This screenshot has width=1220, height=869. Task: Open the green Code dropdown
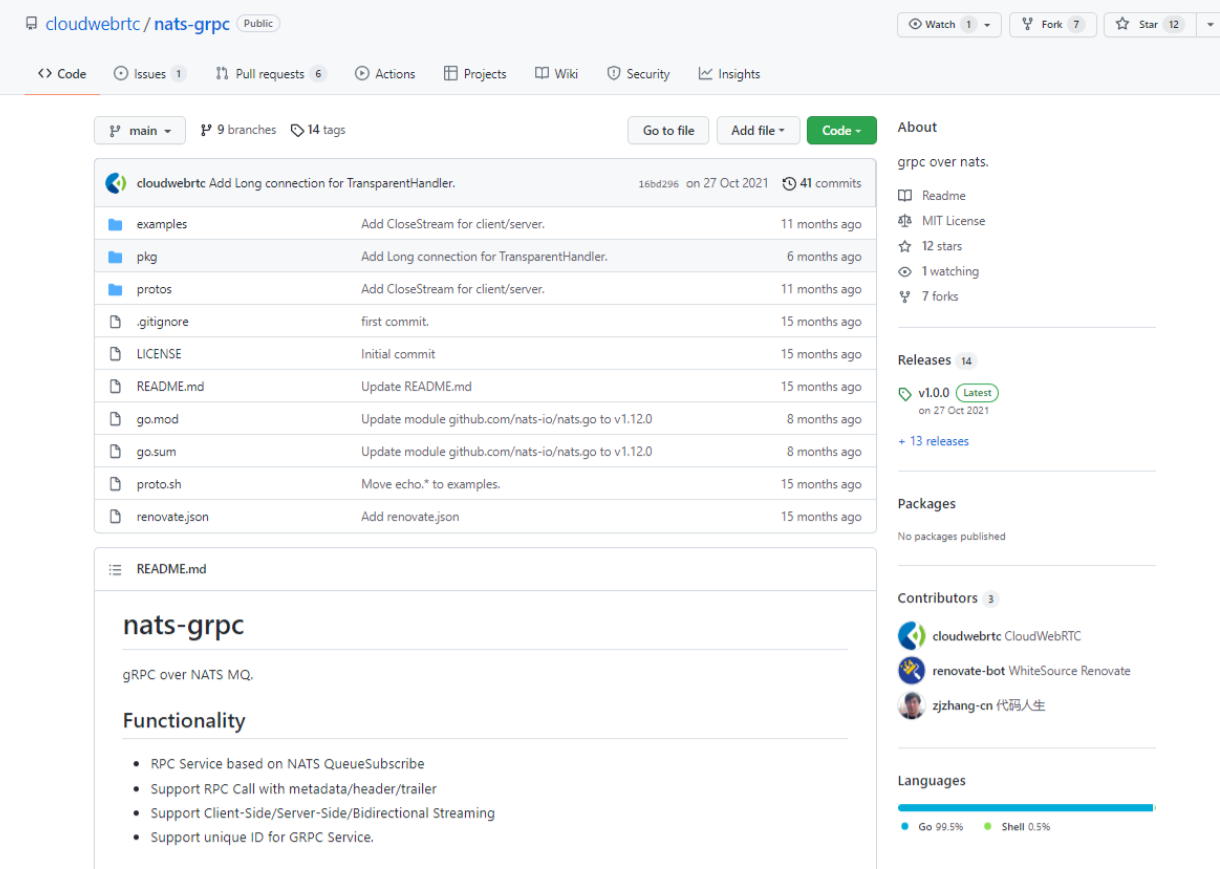point(841,131)
